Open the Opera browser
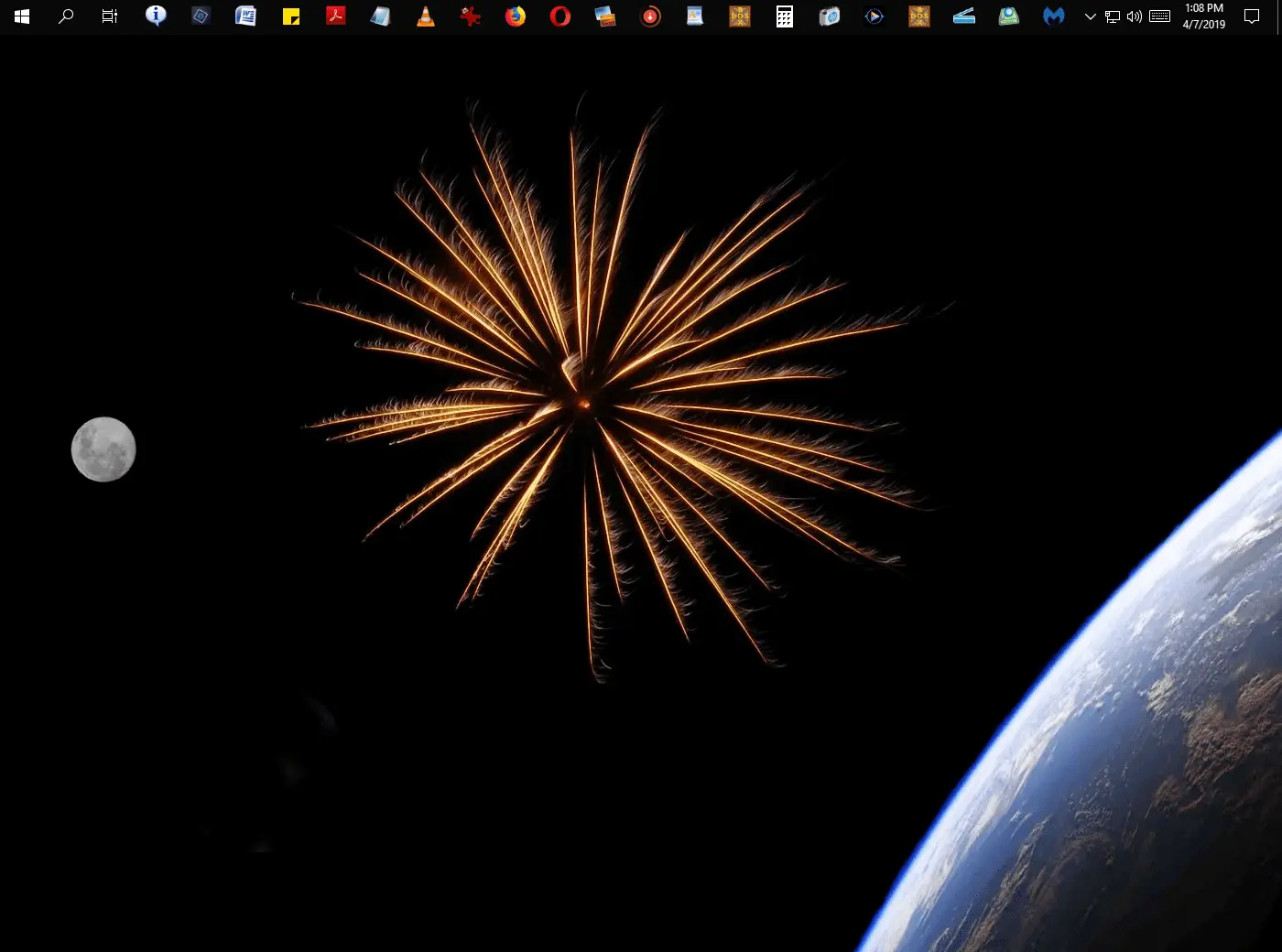The image size is (1282, 952). click(560, 16)
